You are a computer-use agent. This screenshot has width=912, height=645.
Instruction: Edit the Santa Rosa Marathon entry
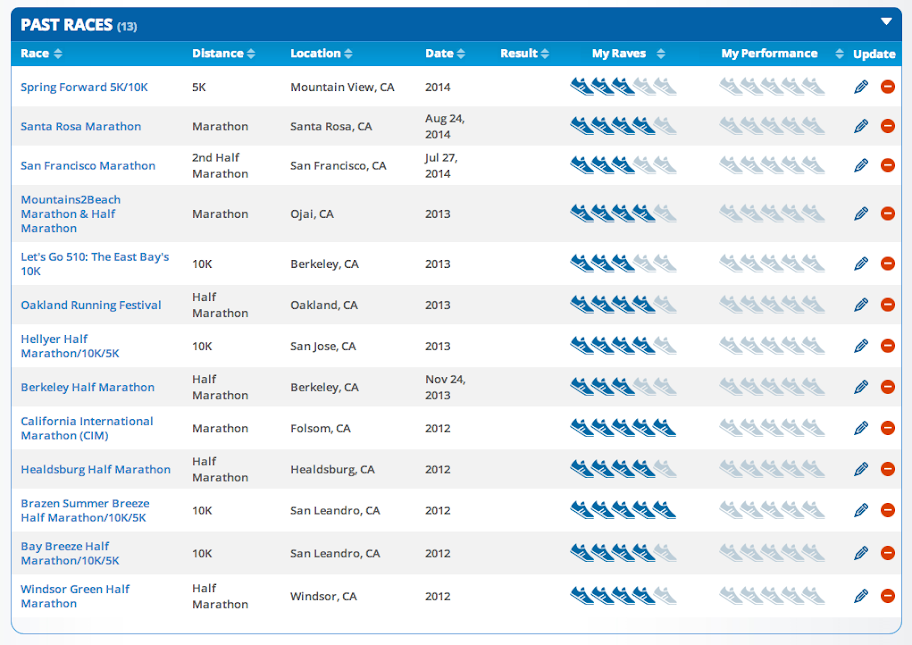pyautogui.click(x=861, y=126)
